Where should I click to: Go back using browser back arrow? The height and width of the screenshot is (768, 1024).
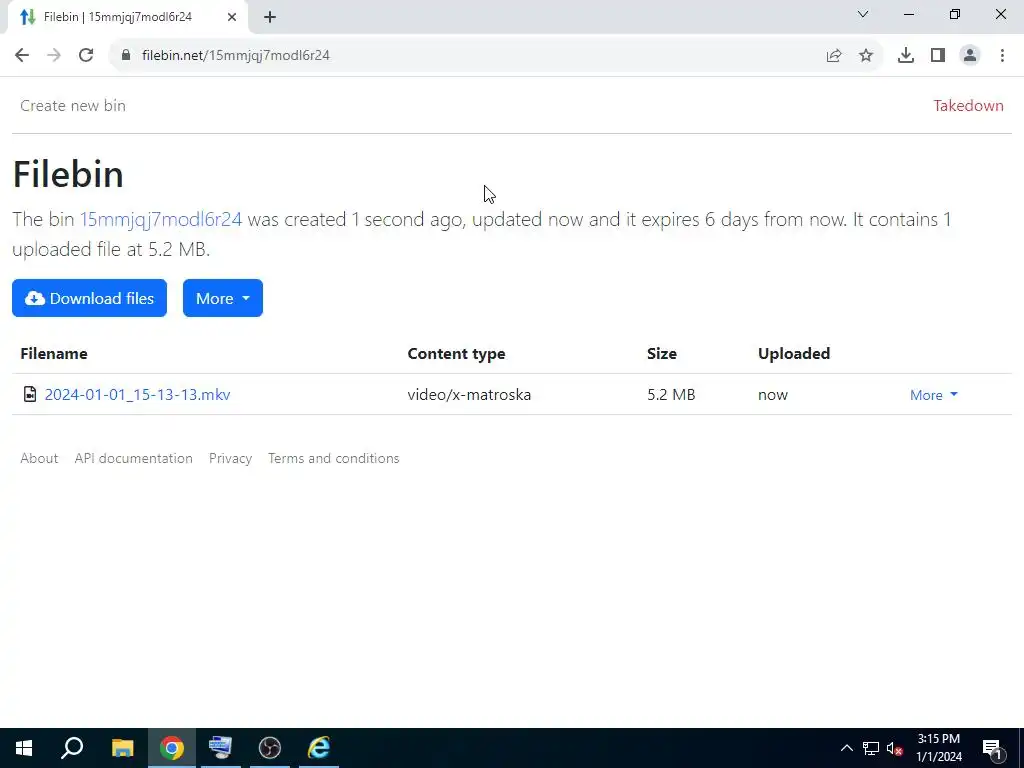click(22, 56)
